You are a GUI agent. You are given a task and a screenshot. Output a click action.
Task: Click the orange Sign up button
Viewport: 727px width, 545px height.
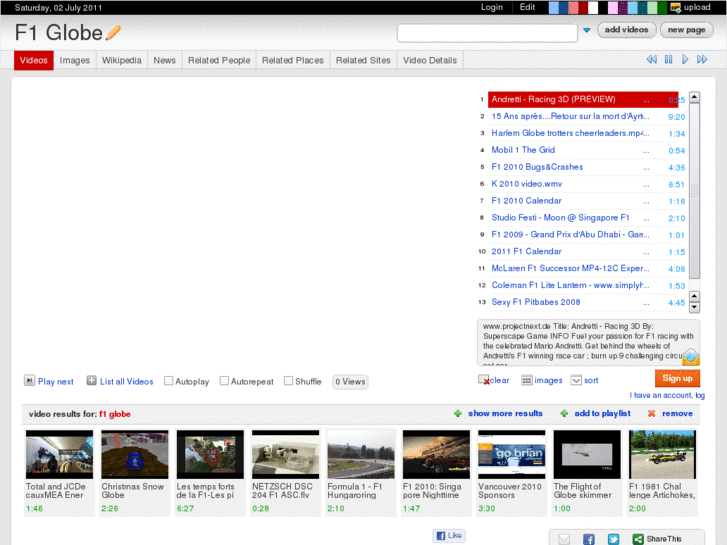click(x=677, y=378)
